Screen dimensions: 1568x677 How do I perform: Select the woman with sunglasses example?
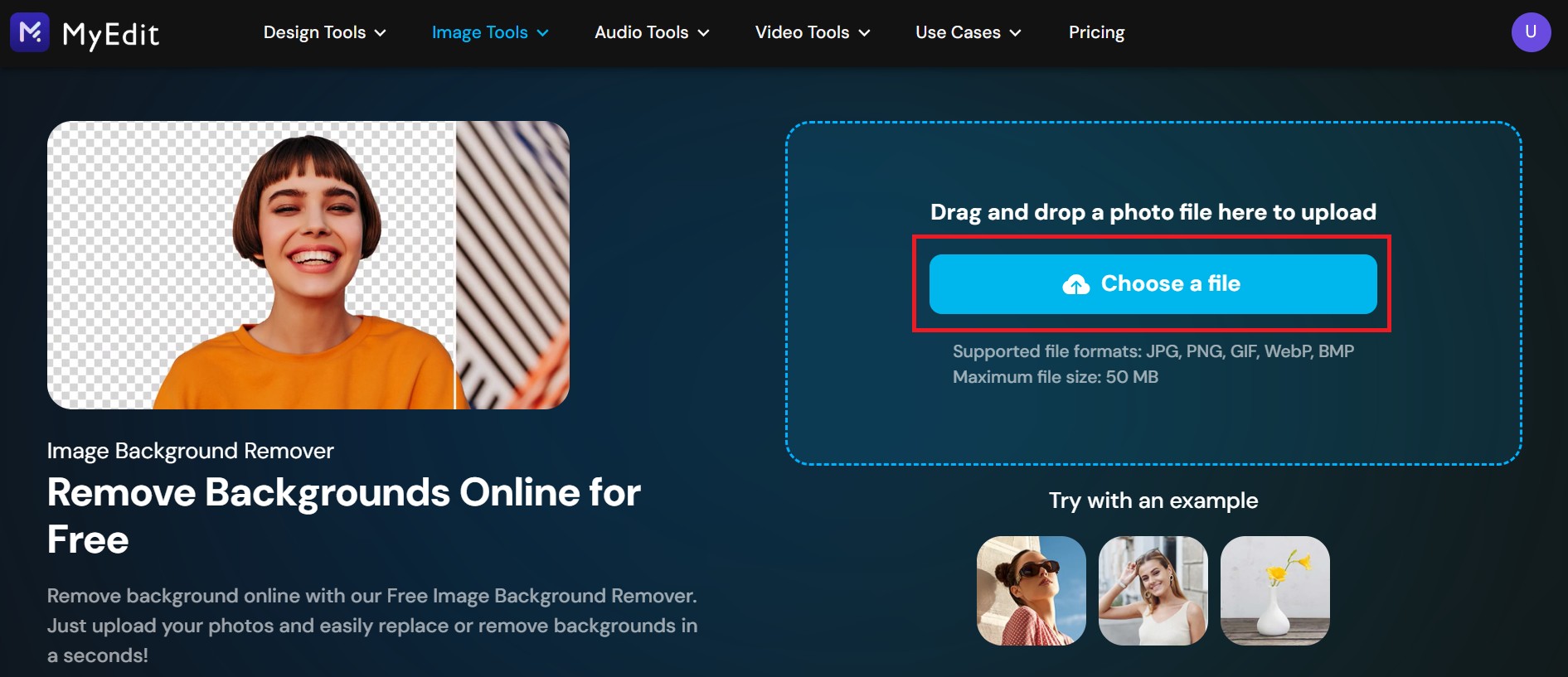click(x=1032, y=591)
